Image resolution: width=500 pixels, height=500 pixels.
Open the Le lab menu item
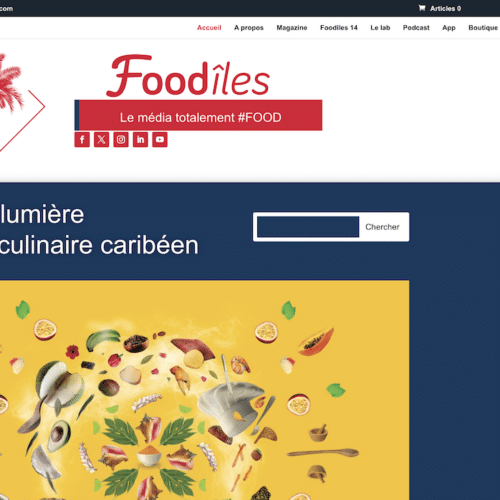(380, 28)
